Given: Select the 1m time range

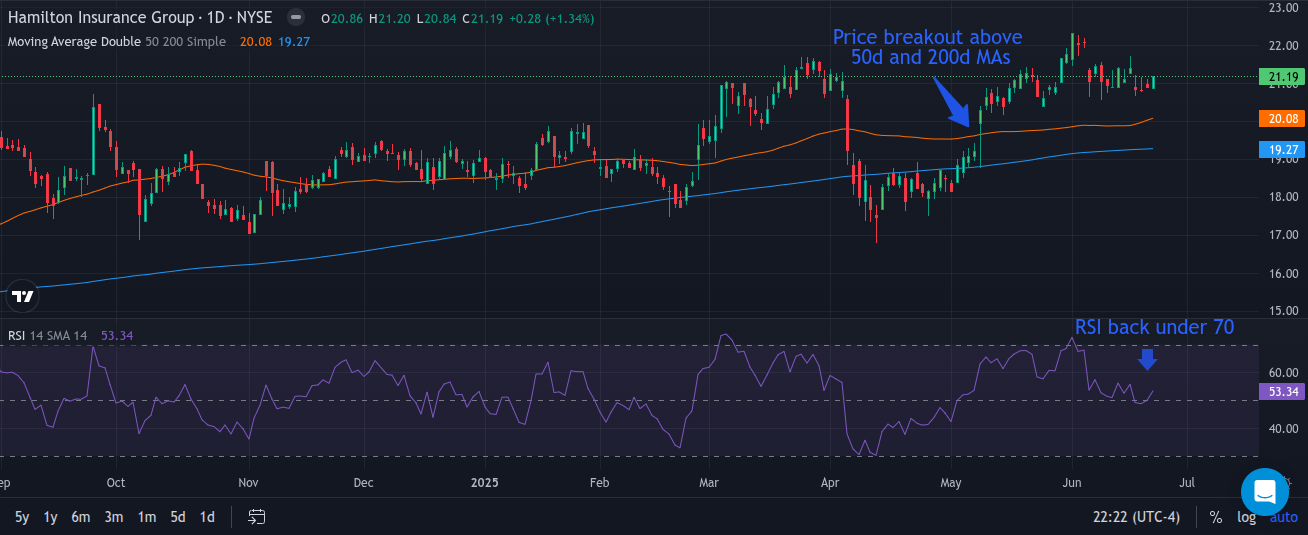Looking at the screenshot, I should click(x=147, y=517).
